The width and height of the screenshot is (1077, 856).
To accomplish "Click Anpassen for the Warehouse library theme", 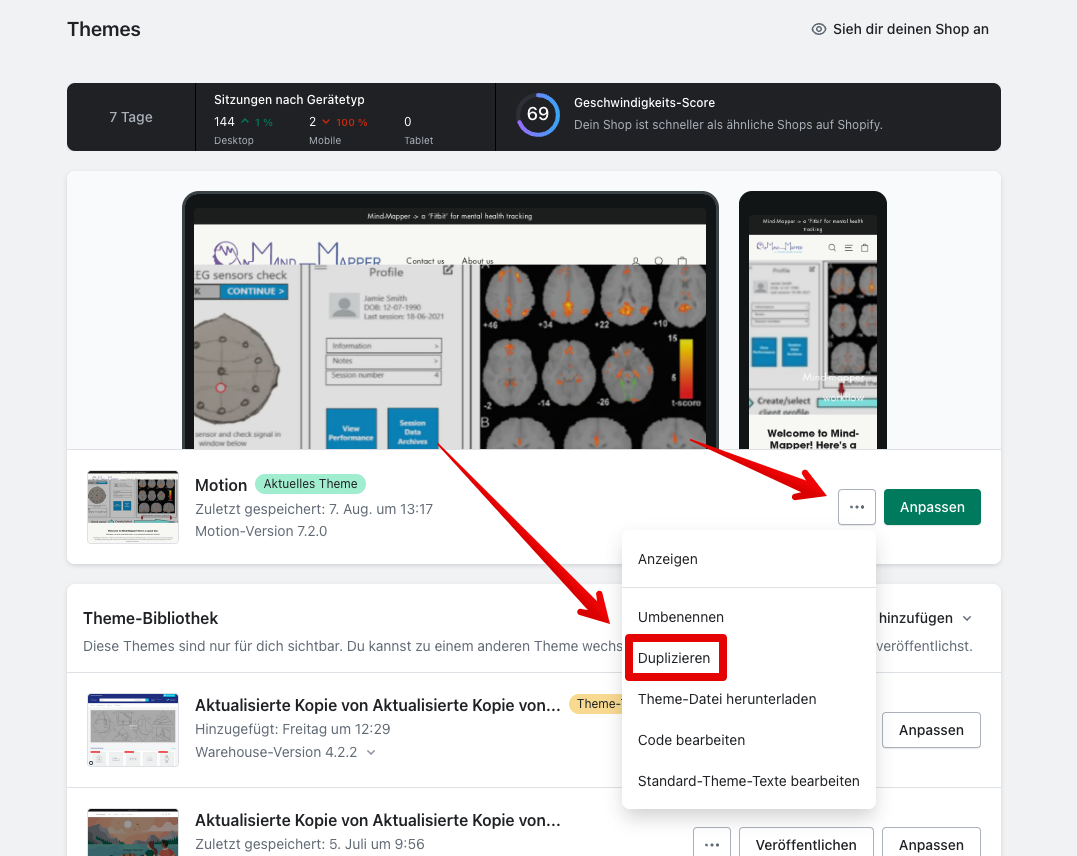I will [x=931, y=730].
